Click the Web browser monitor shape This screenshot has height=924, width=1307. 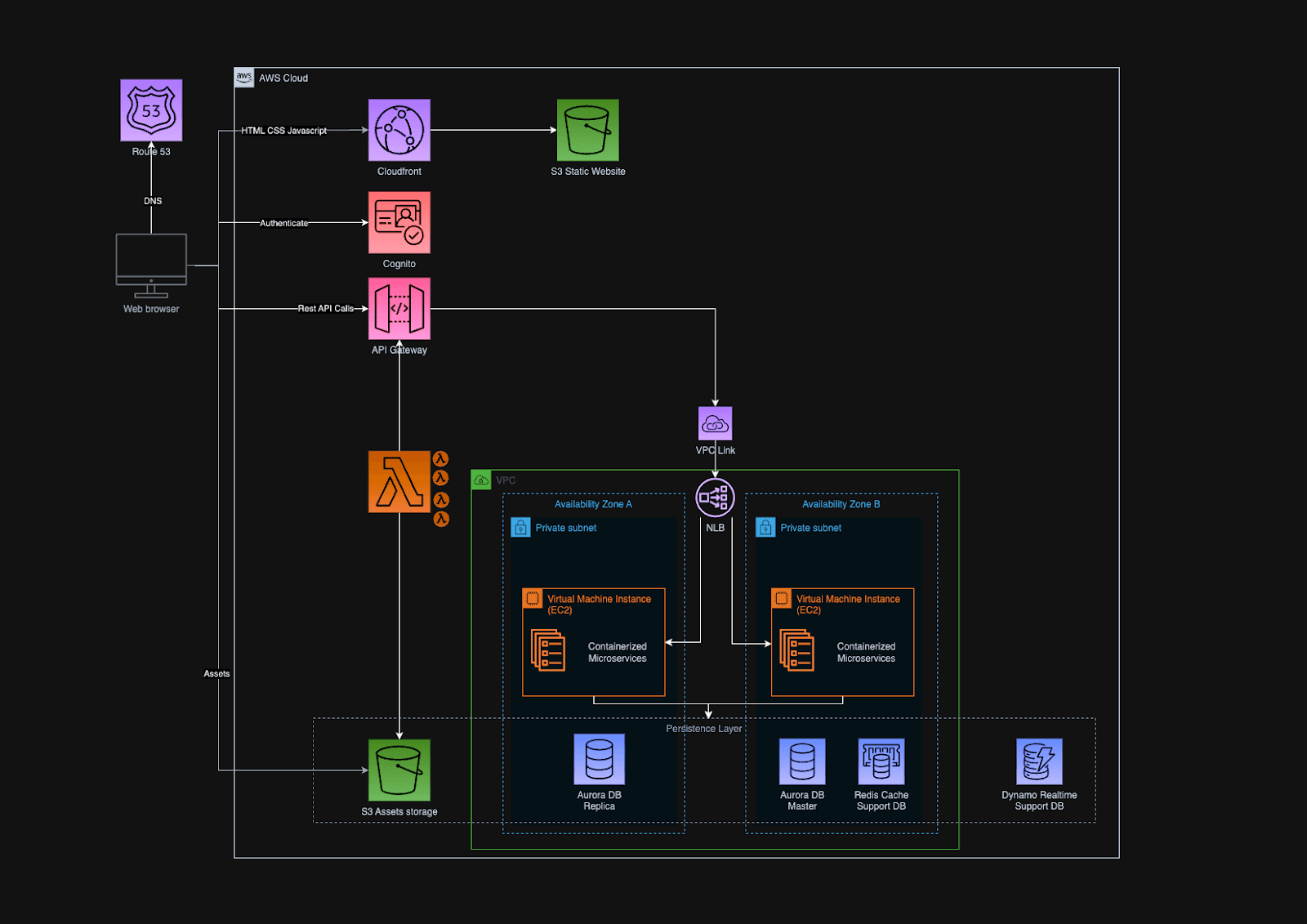point(151,257)
